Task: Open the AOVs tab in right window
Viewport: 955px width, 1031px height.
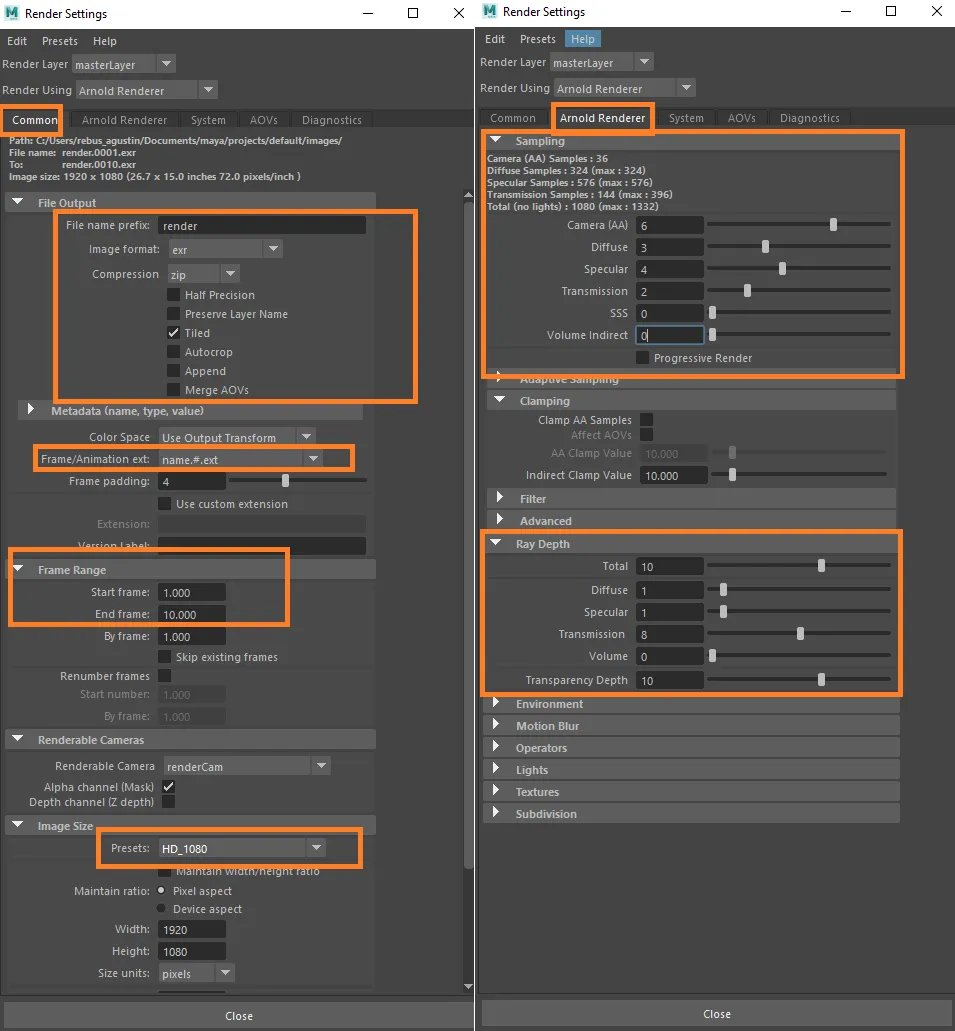Action: 741,118
